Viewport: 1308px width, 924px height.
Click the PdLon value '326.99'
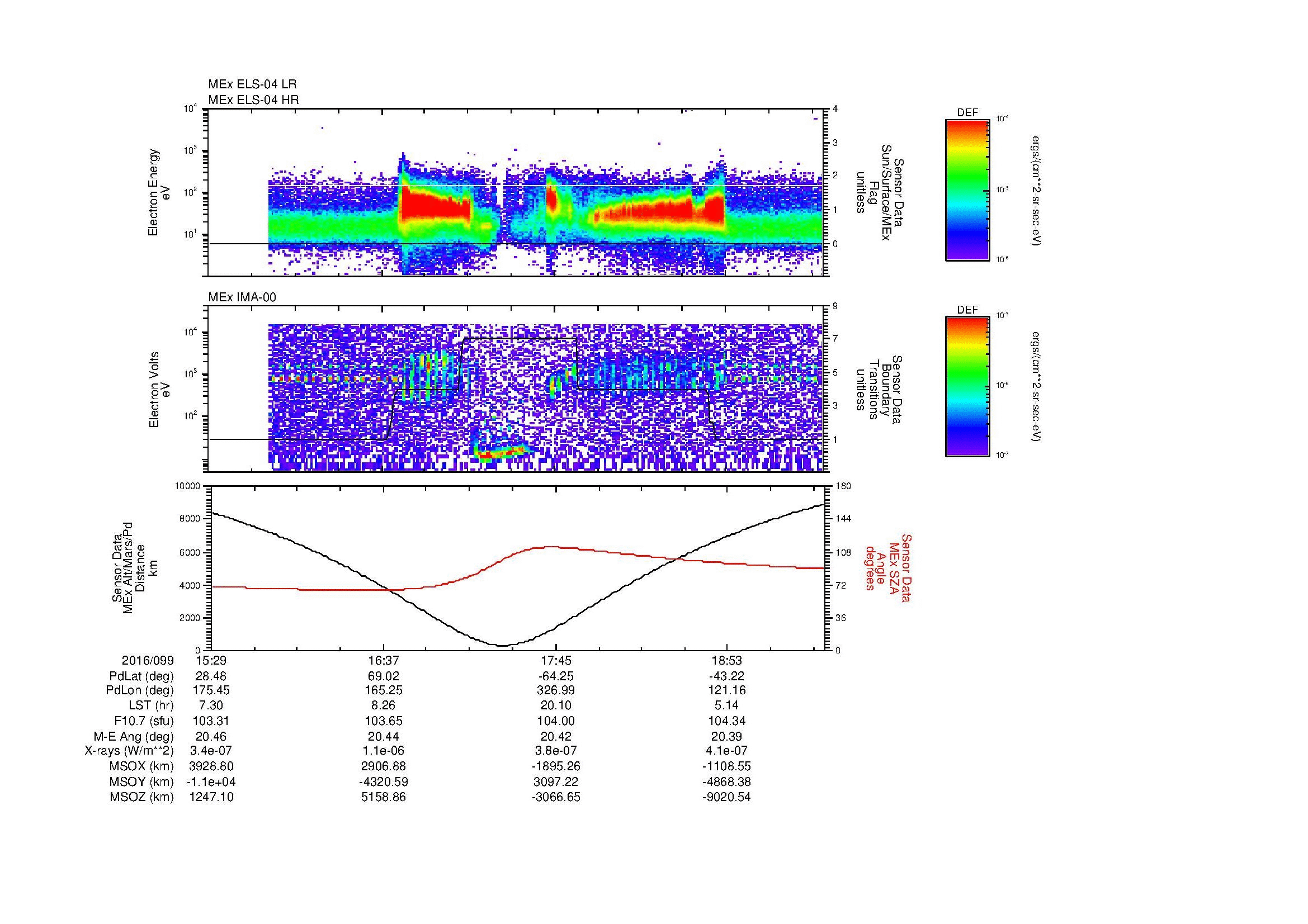coord(556,690)
